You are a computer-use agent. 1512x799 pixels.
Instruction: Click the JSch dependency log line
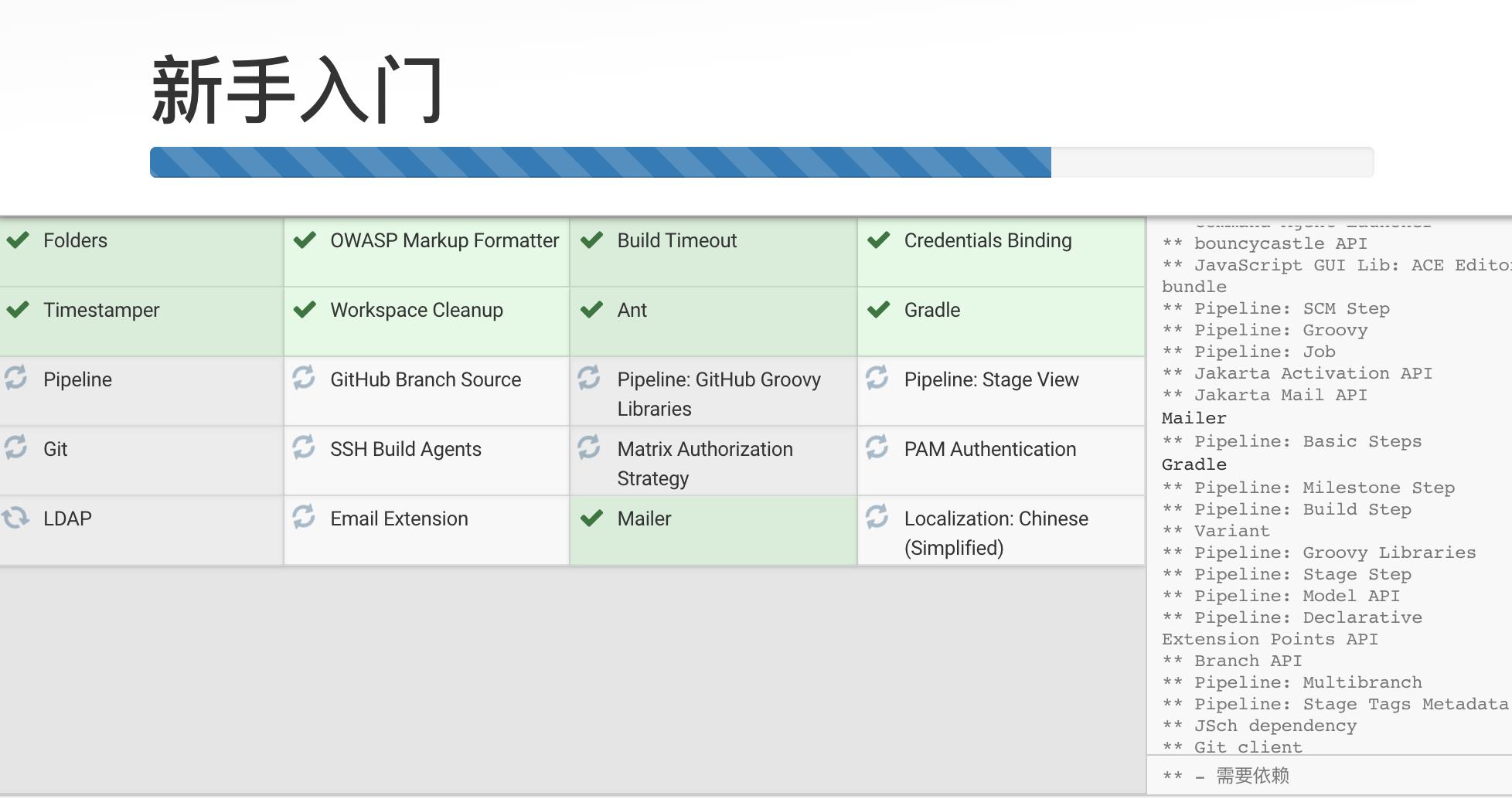[1259, 726]
